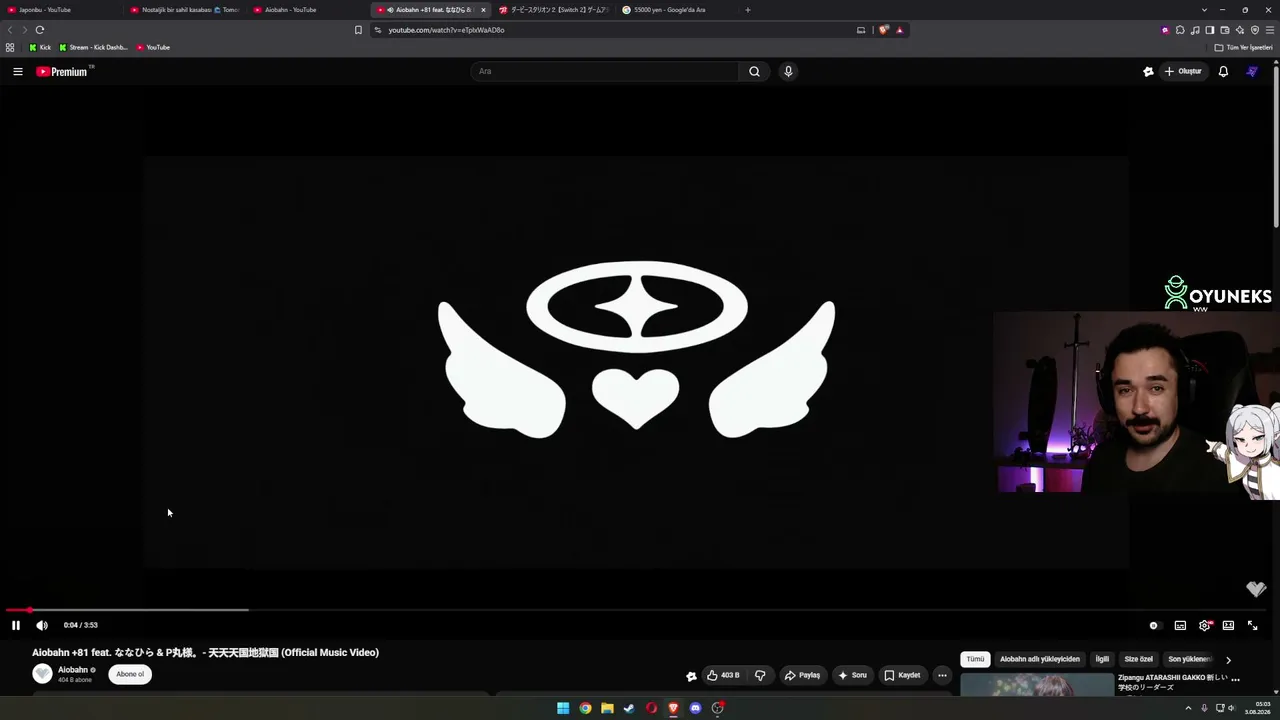The height and width of the screenshot is (720, 1280).
Task: Mute the video volume speaker icon
Action: coord(42,625)
